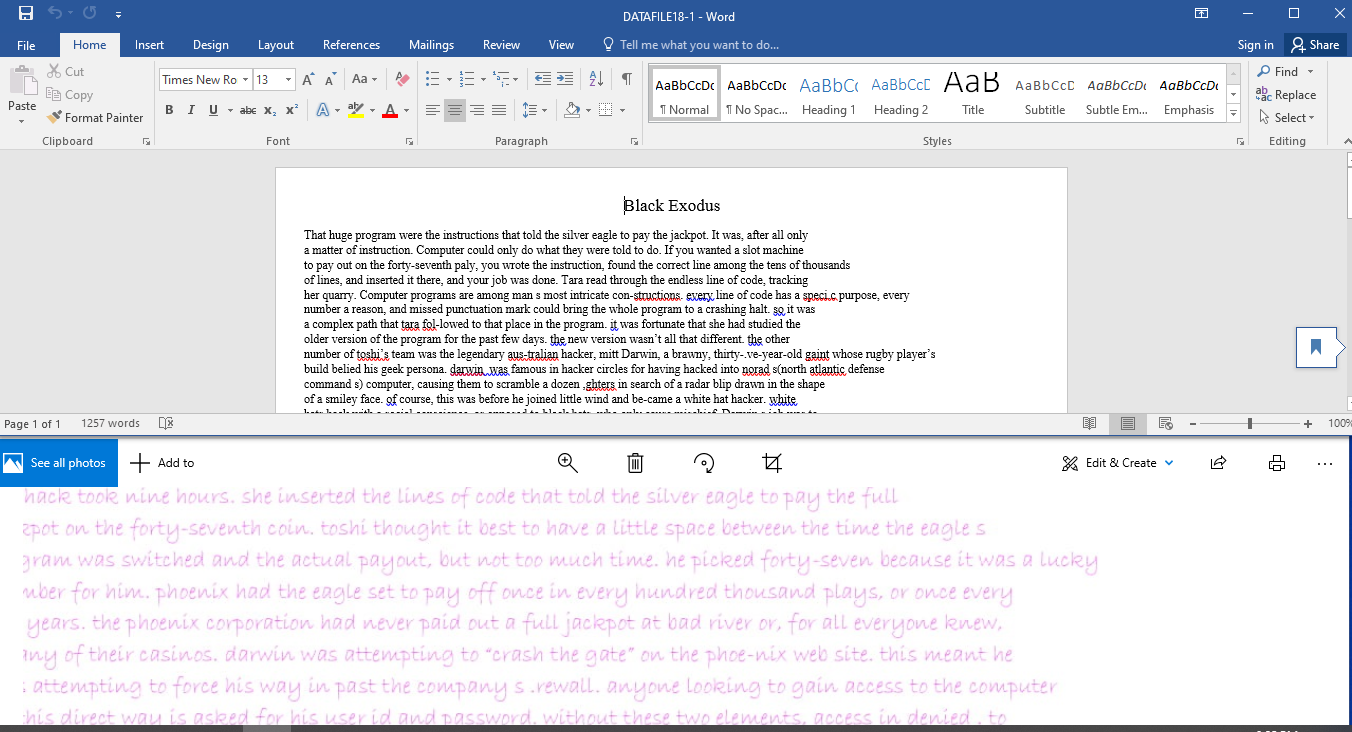Crop the photo in Photos app
Image resolution: width=1352 pixels, height=732 pixels.
click(771, 462)
